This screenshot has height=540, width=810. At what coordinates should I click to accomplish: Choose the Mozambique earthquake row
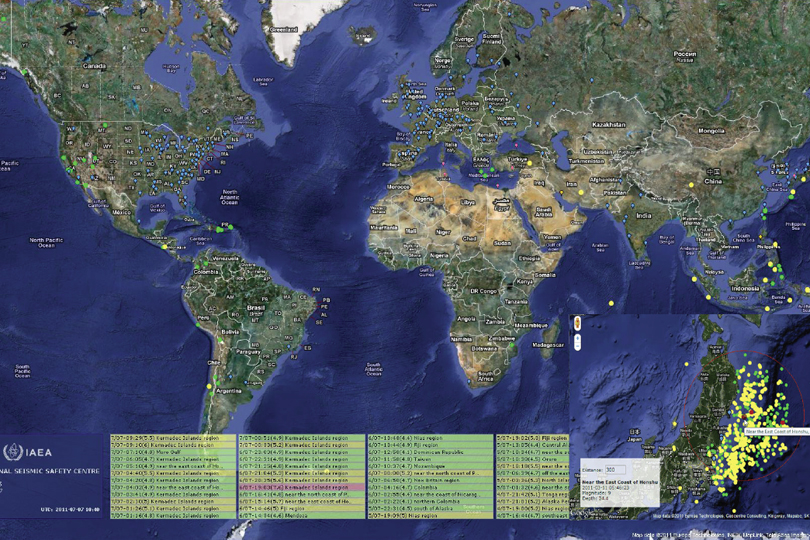[x=432, y=466]
